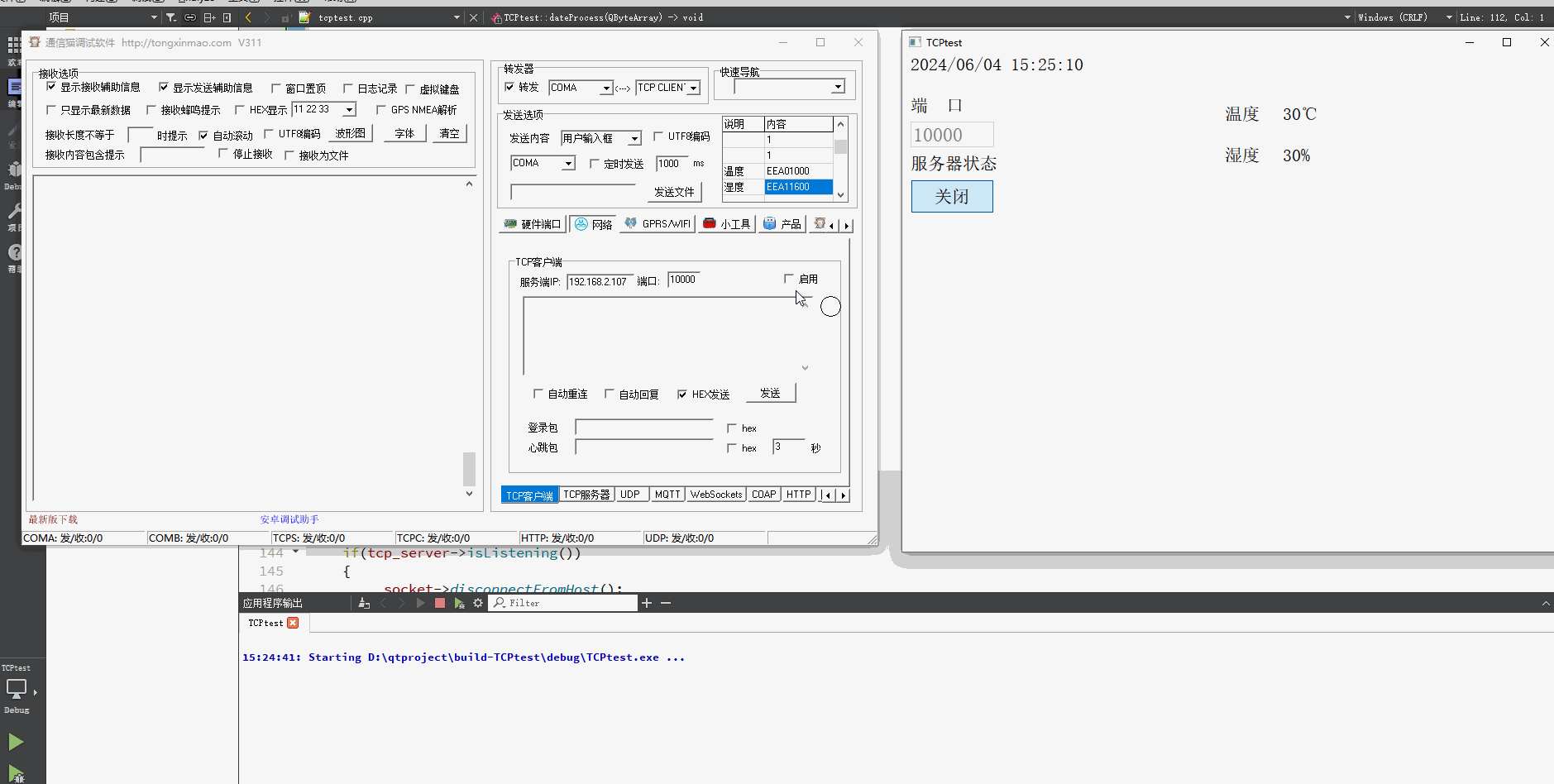
Task: Switch to the WebSockets tab
Action: coord(716,495)
